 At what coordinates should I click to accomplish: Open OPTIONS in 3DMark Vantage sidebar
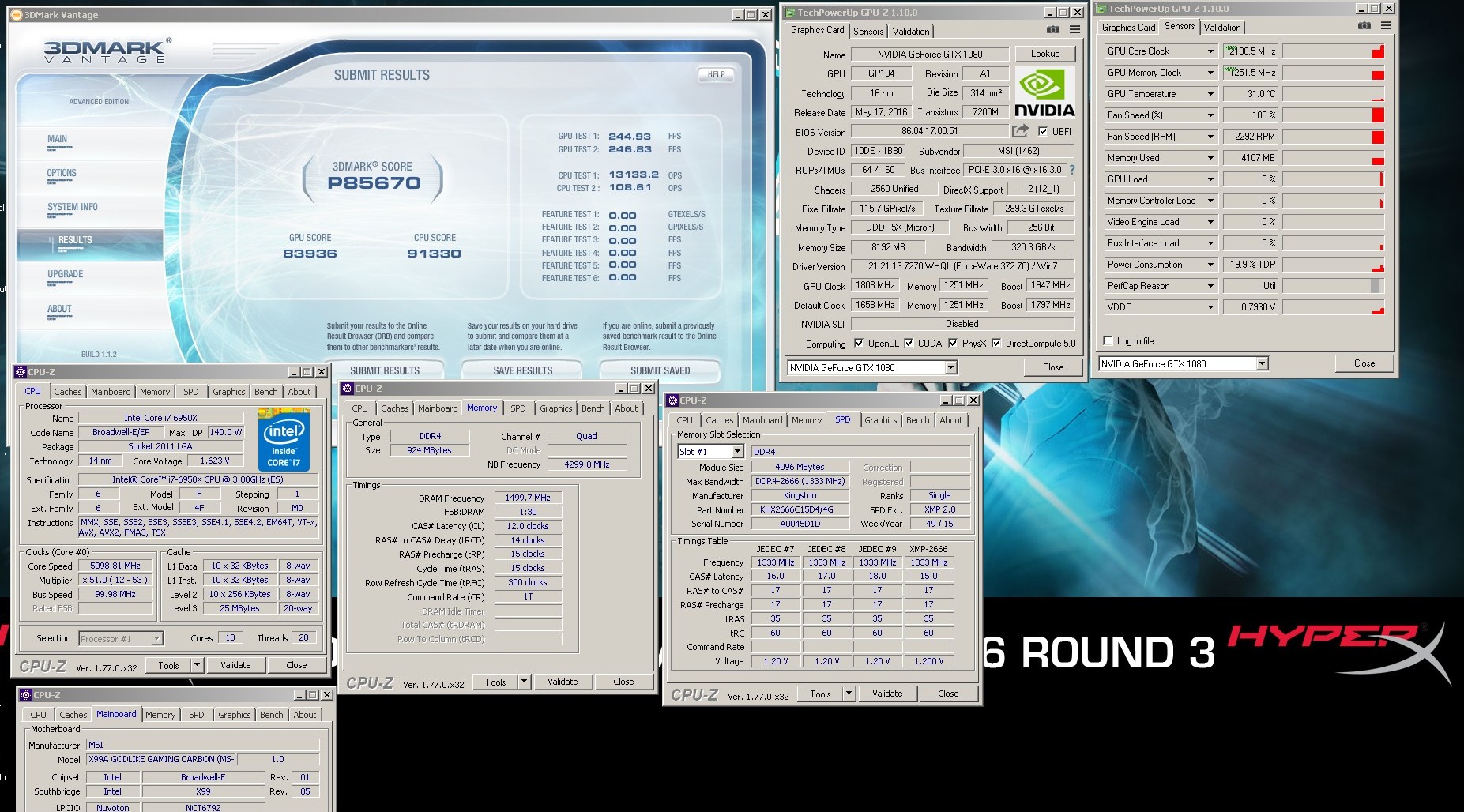tap(62, 173)
